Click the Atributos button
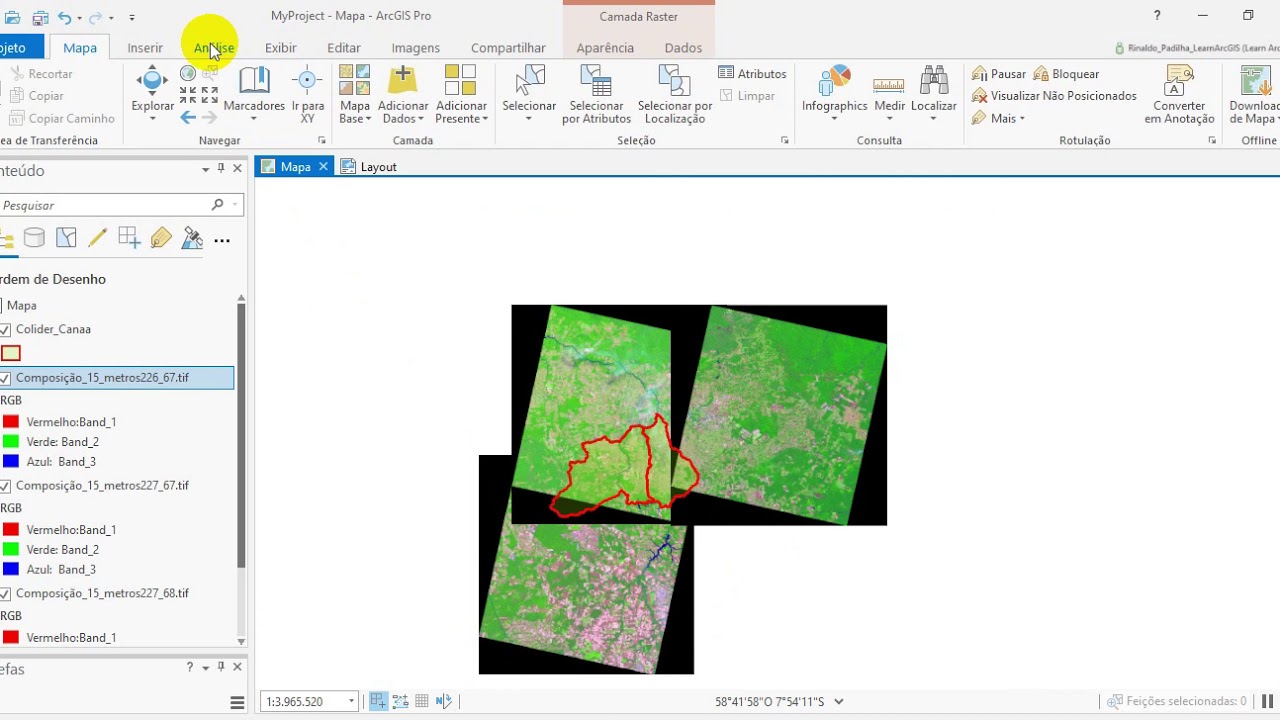 point(753,74)
